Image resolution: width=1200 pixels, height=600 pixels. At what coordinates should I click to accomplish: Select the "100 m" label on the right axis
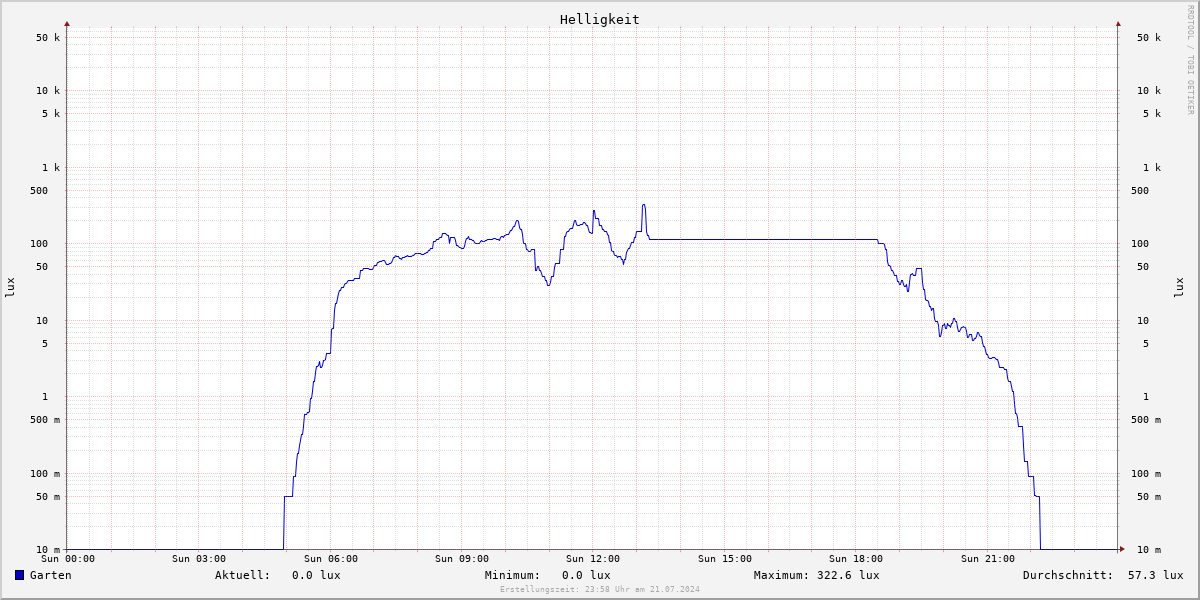[1146, 474]
